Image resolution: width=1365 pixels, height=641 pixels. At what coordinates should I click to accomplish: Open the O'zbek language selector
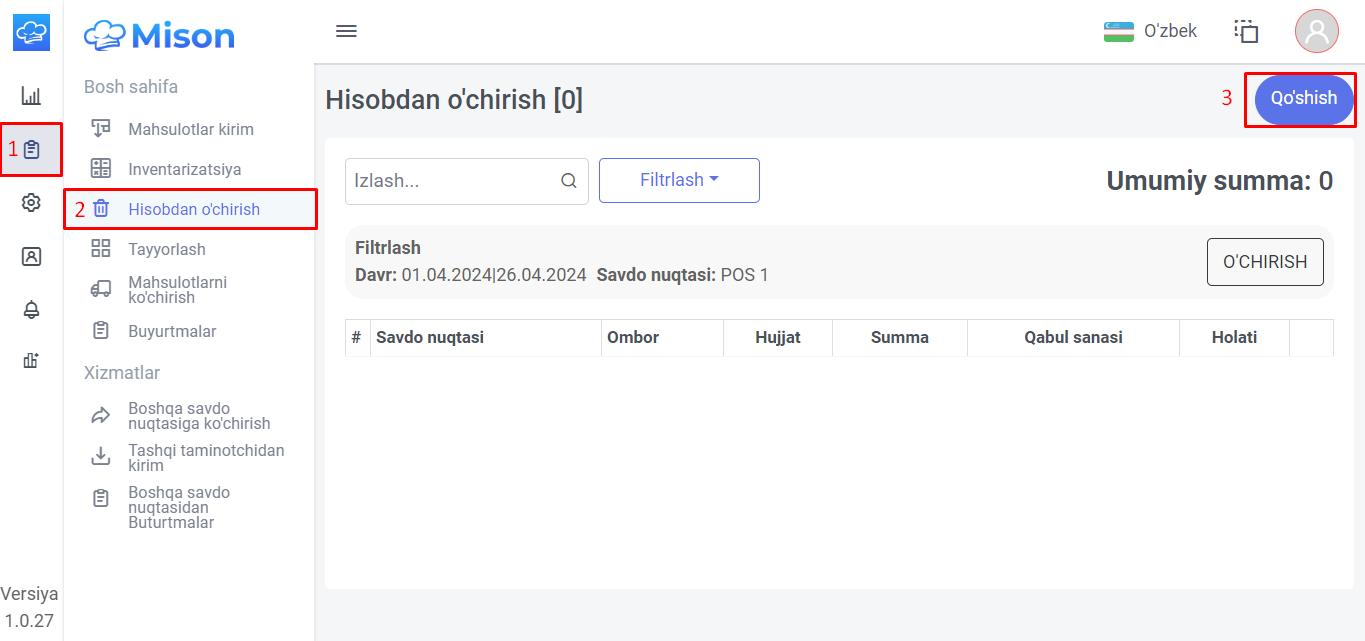click(1150, 31)
